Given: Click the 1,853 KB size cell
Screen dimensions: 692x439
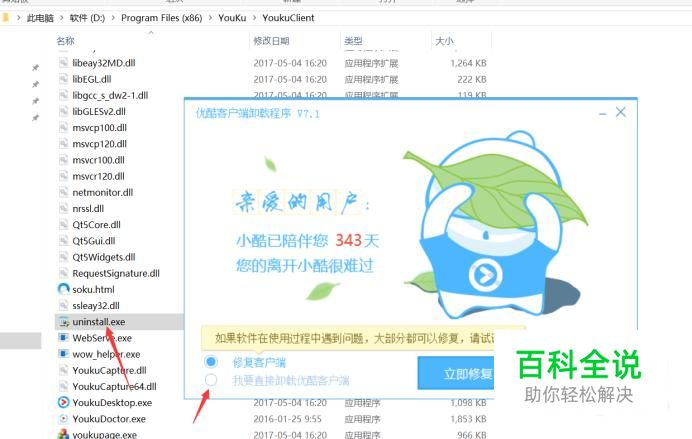Looking at the screenshot, I should coord(468,419).
